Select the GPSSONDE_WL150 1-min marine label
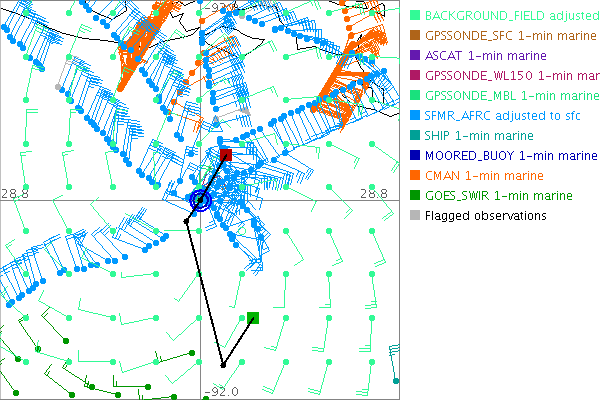600x400 pixels. [x=510, y=76]
